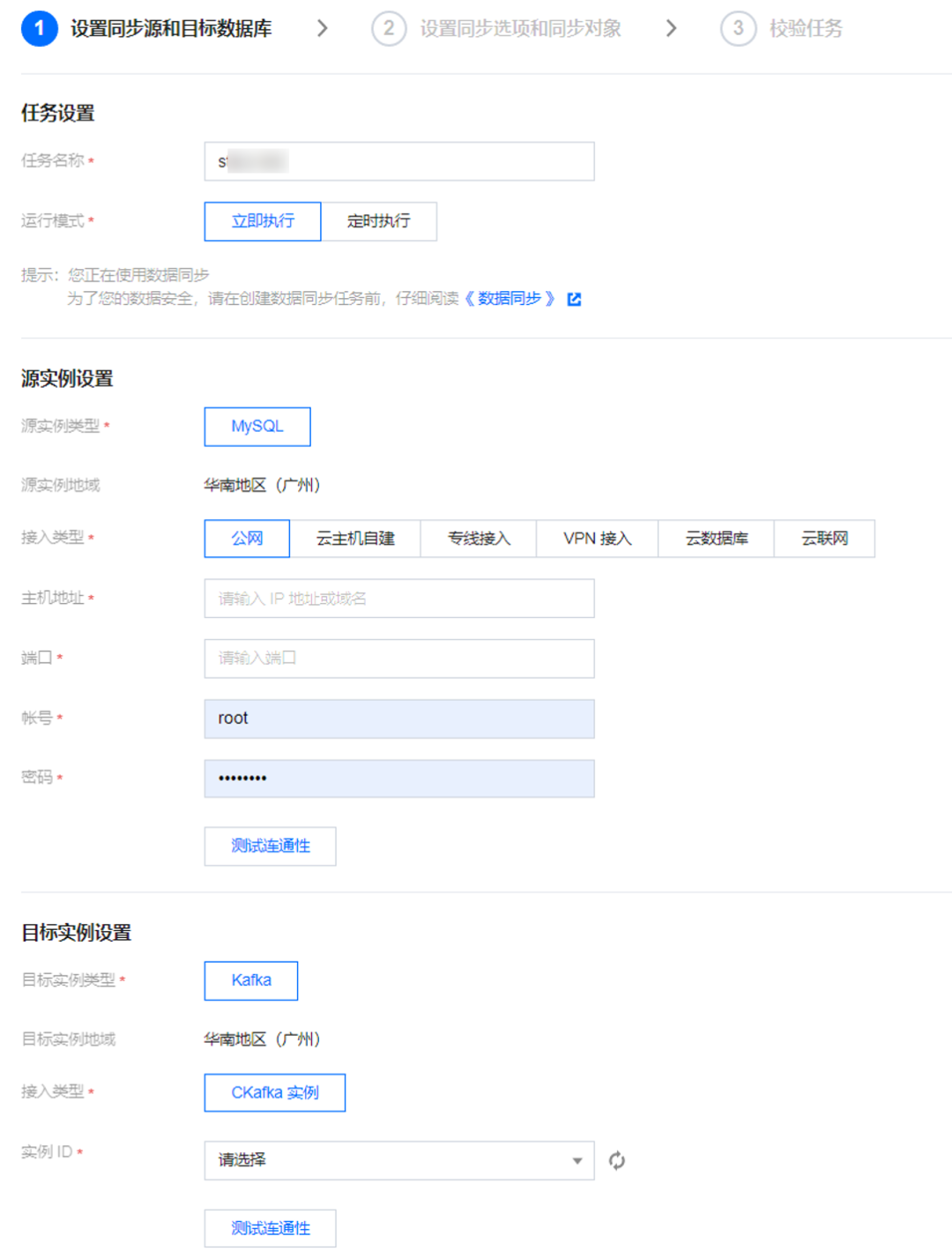Click the 目标实例设置 section heading
The image size is (952, 1251).
(x=77, y=933)
